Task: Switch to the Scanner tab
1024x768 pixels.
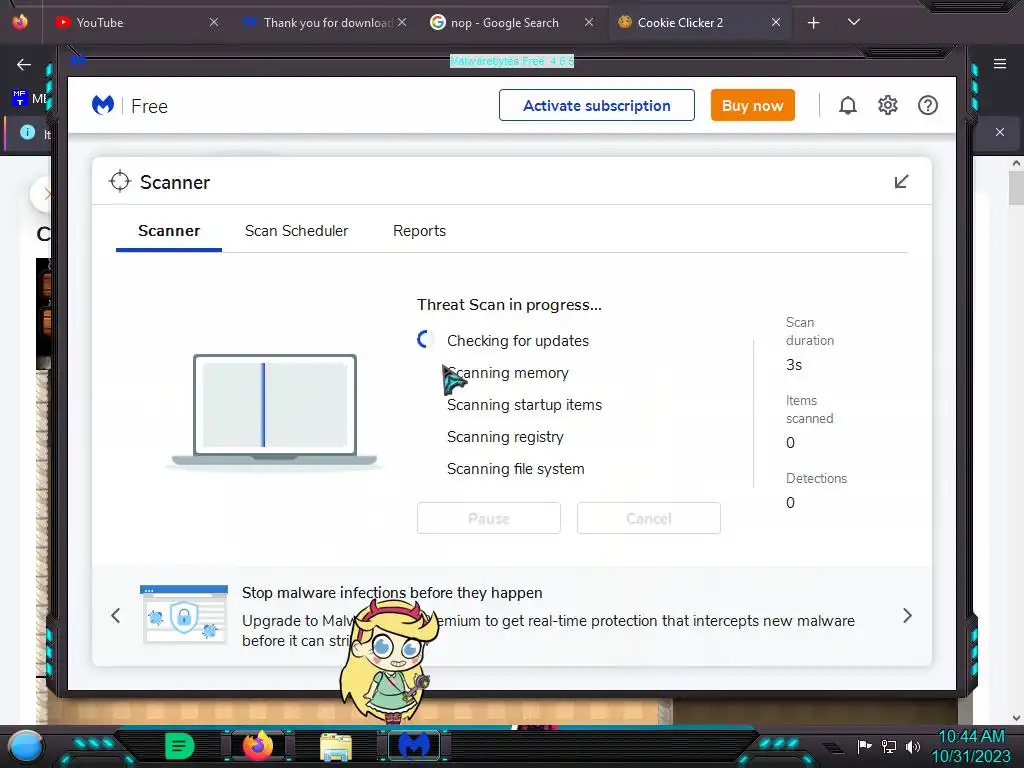Action: pyautogui.click(x=168, y=231)
